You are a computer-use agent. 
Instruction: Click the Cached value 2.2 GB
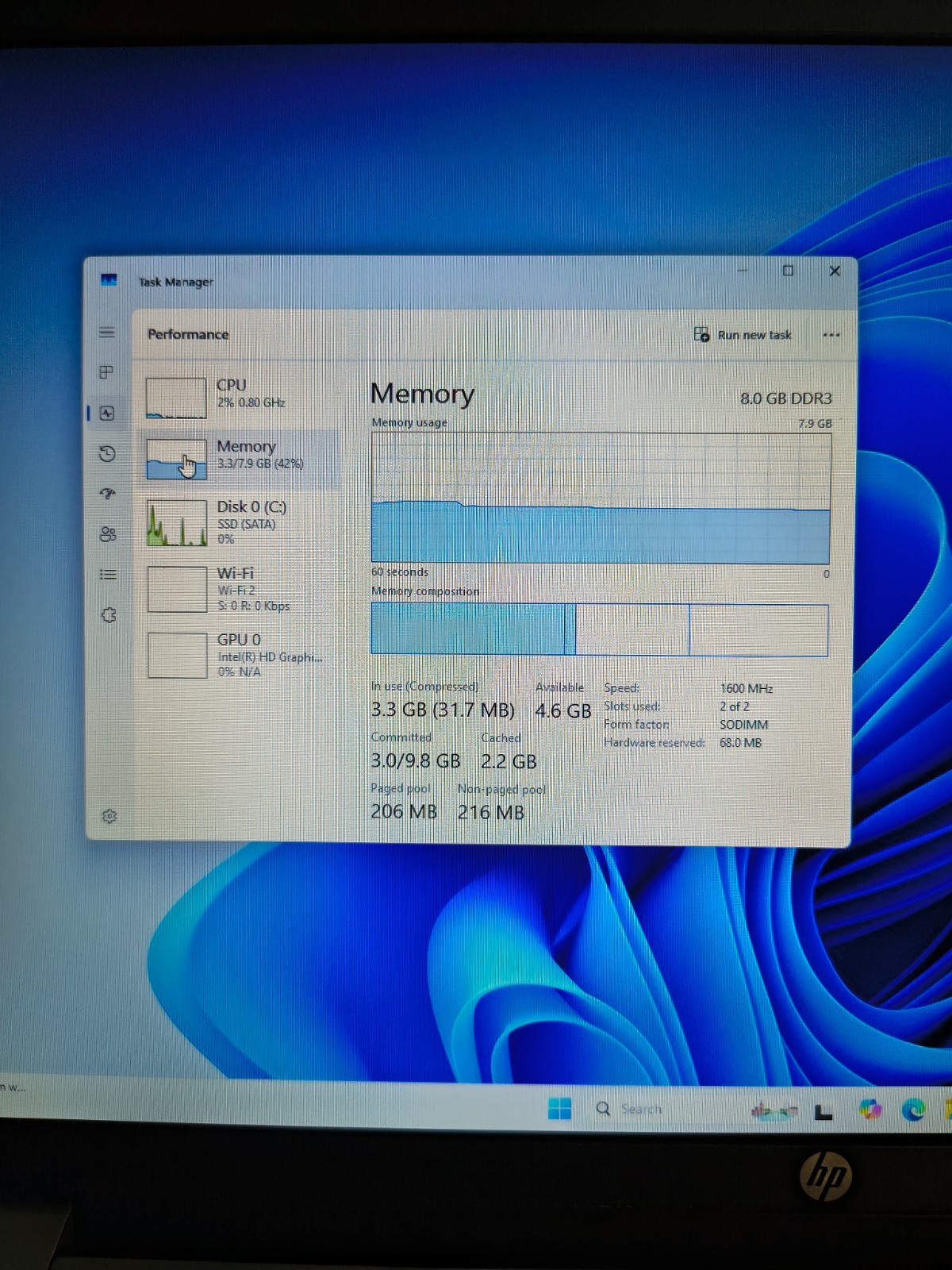coord(509,761)
